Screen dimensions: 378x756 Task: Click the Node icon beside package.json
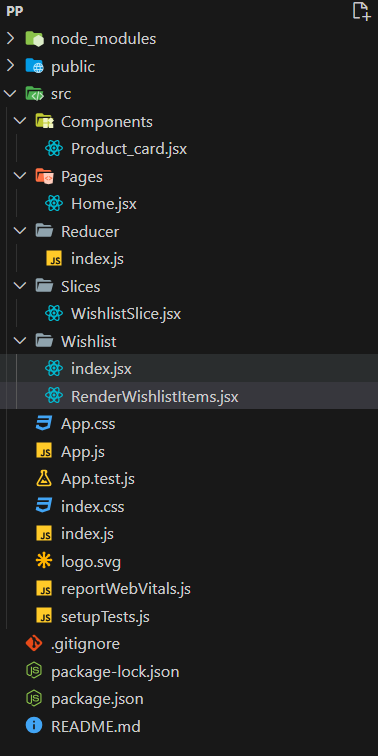[34, 699]
